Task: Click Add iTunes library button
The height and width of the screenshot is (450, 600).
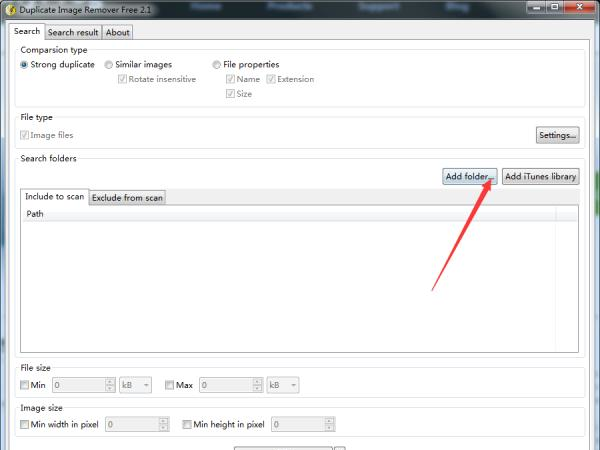Action: 540,176
